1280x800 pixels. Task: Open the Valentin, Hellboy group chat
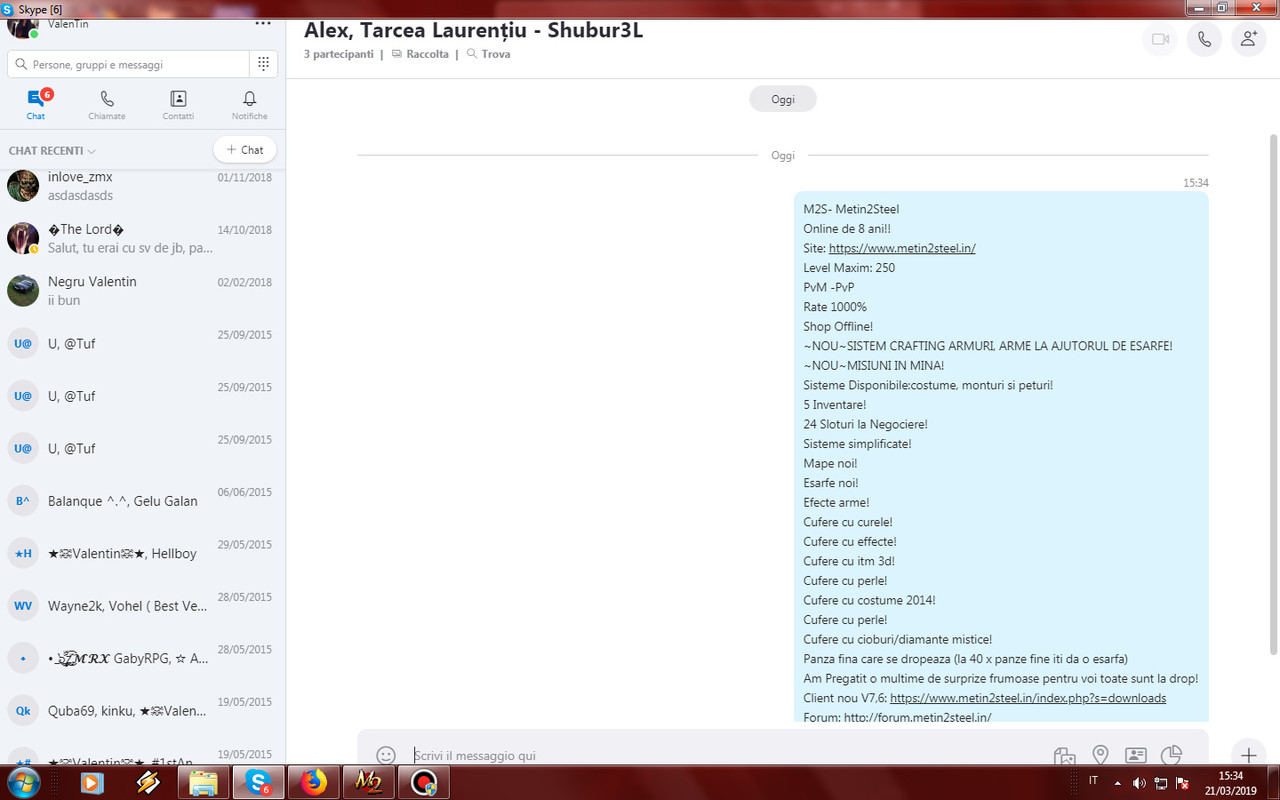coord(142,553)
